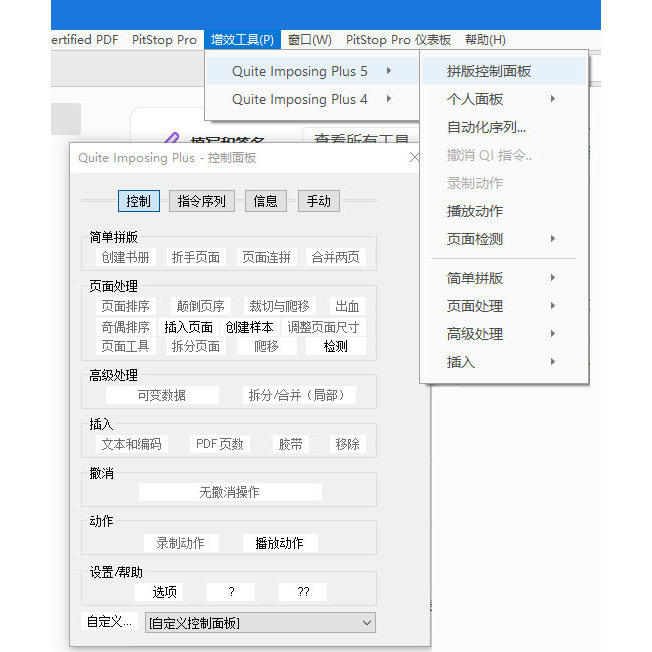
Task: Open the PitStop Pro menu
Action: [x=164, y=40]
